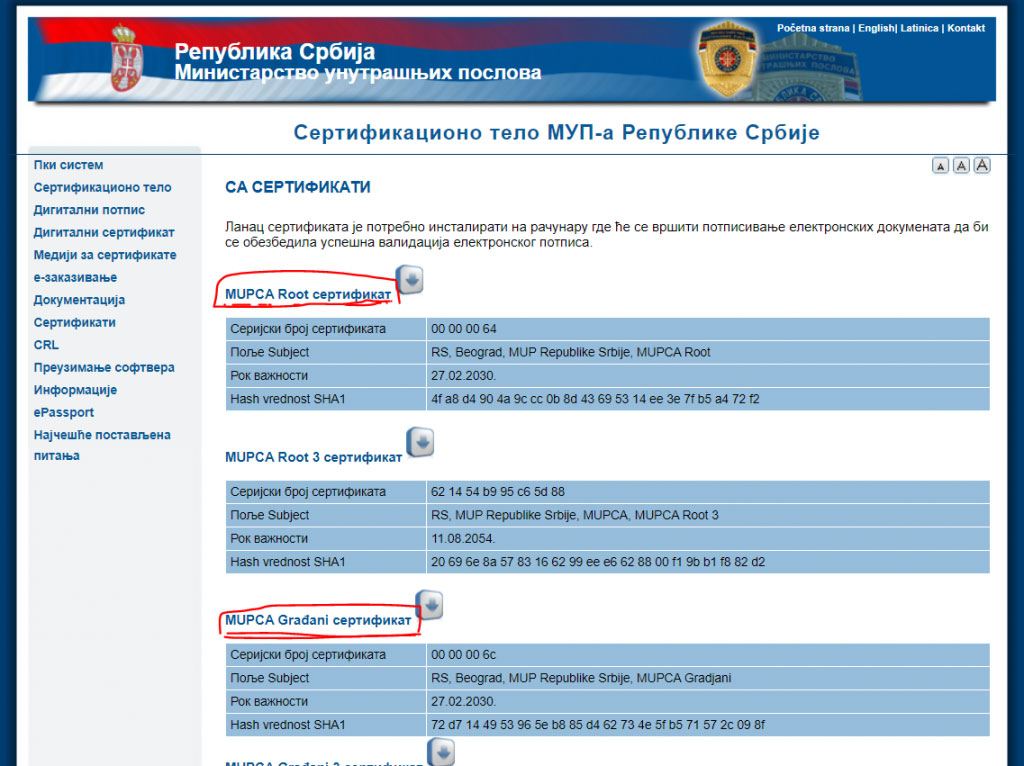Download the MUPCA Root 3 certificate icon
The height and width of the screenshot is (766, 1024).
coord(420,442)
